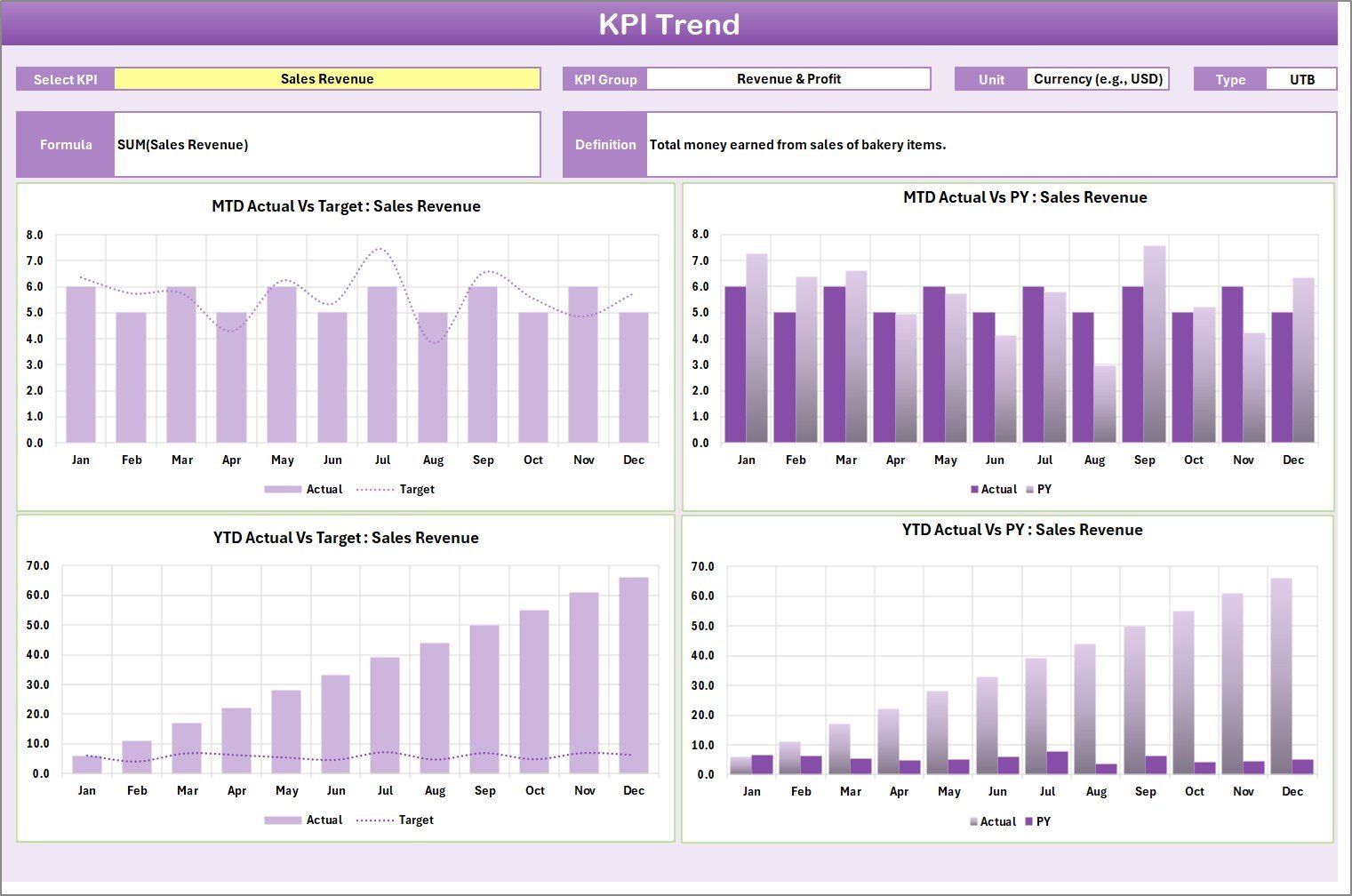Screen dimensions: 1352x896
Task: Click the KPI Group value Revenue & Profit
Action: coord(788,79)
